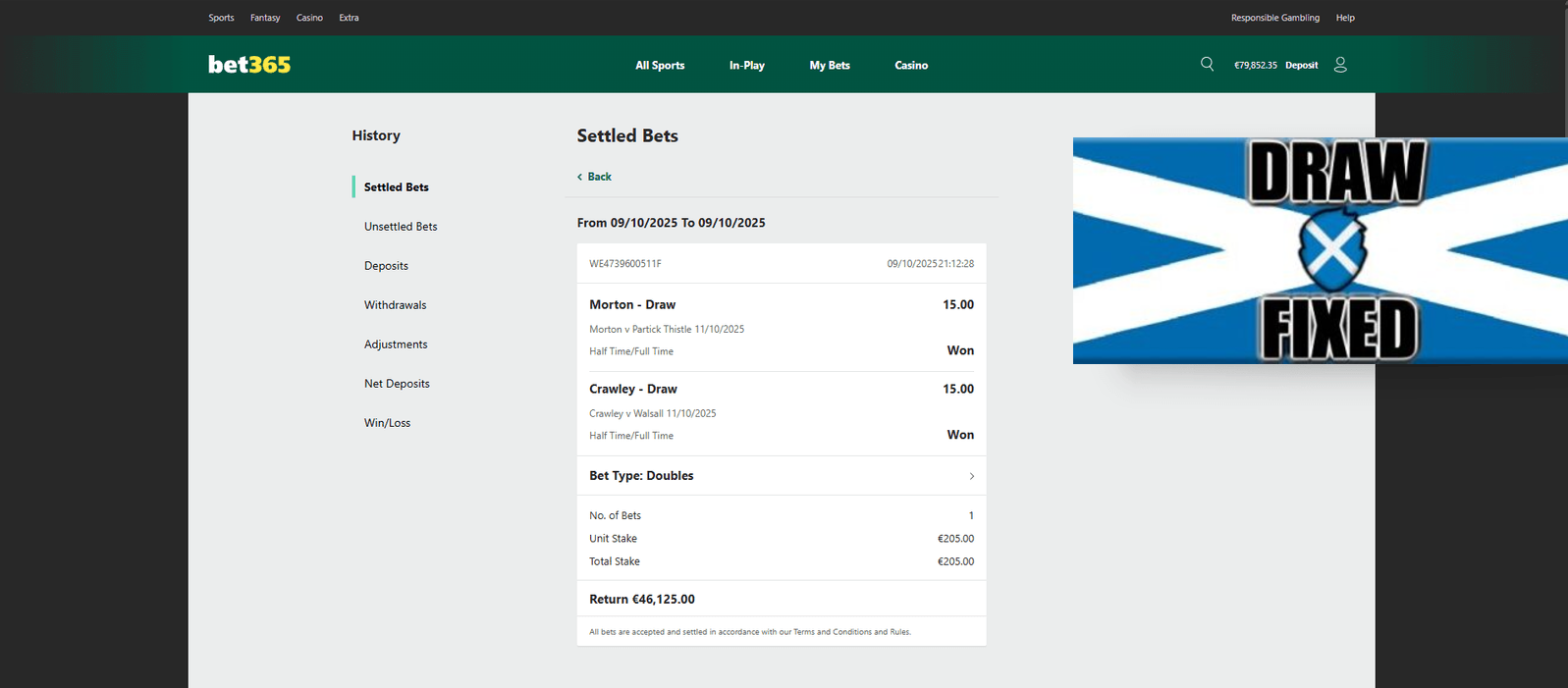Image resolution: width=1568 pixels, height=688 pixels.
Task: Open Net Deposits page
Action: [x=397, y=384]
